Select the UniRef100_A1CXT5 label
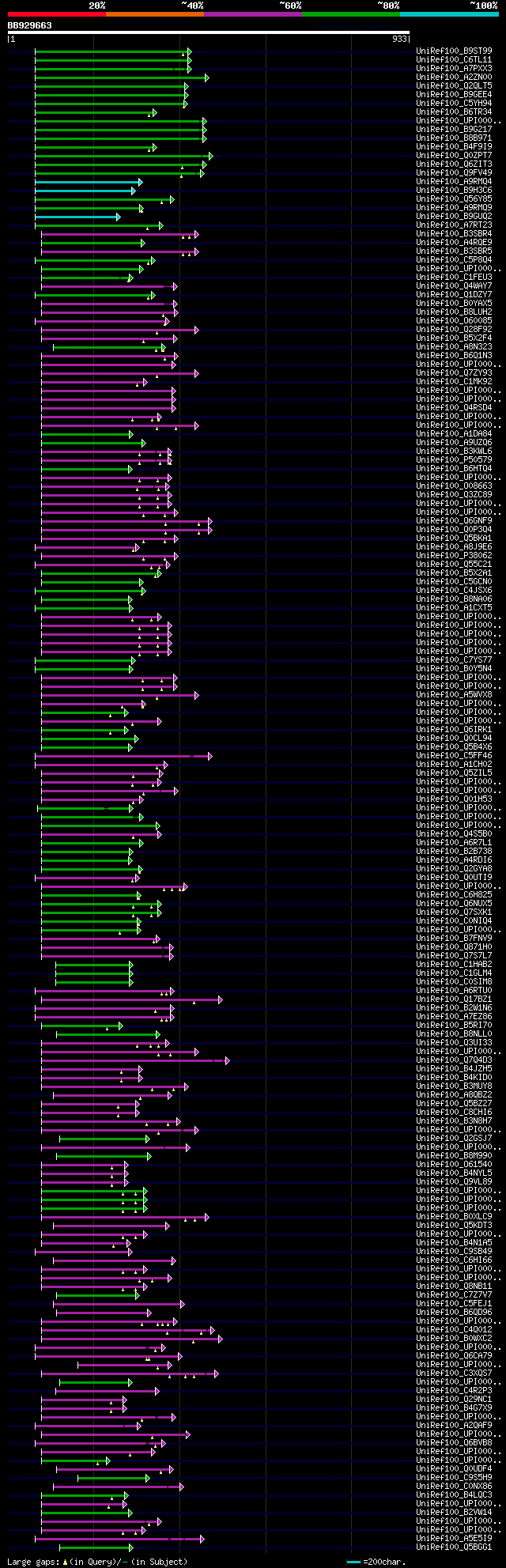506x1568 pixels. point(454,608)
